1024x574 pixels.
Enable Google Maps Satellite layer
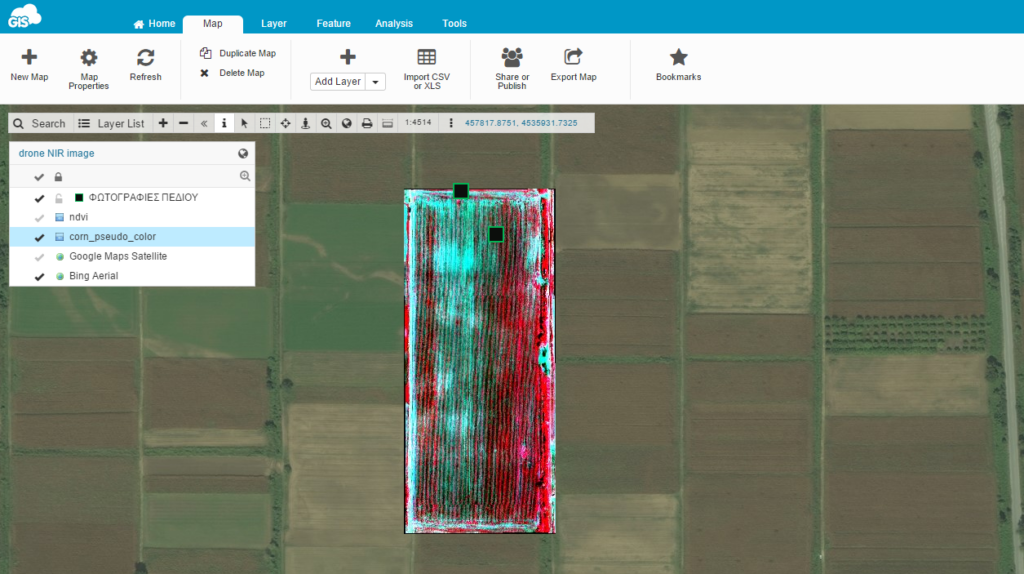(x=39, y=257)
